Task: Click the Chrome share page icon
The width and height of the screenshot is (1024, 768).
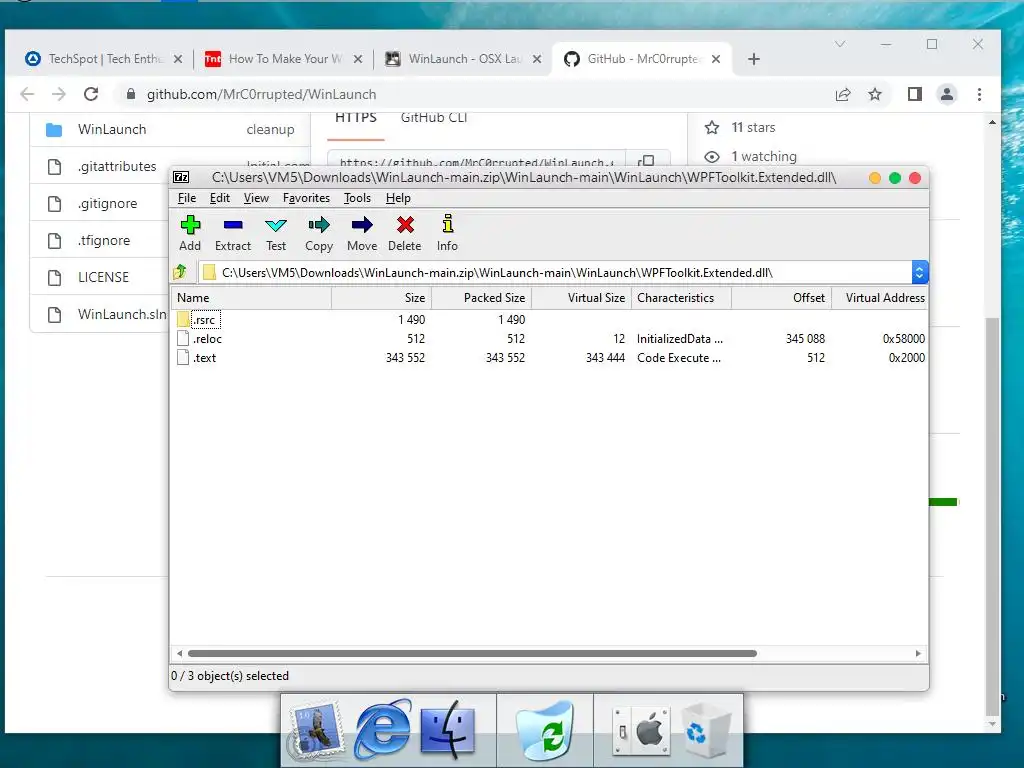Action: (843, 94)
